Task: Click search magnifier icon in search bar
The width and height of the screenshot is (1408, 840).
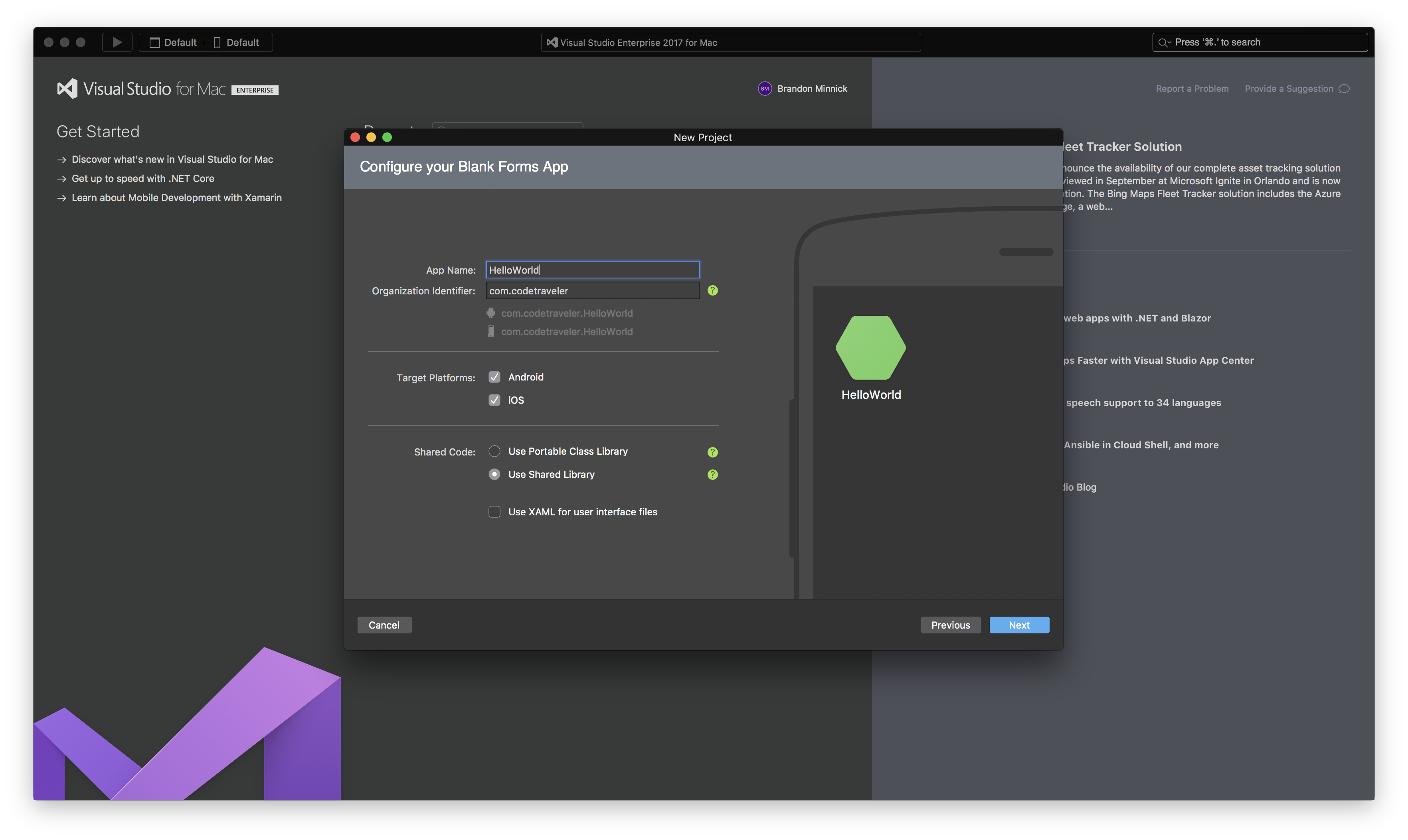Action: coord(1163,42)
